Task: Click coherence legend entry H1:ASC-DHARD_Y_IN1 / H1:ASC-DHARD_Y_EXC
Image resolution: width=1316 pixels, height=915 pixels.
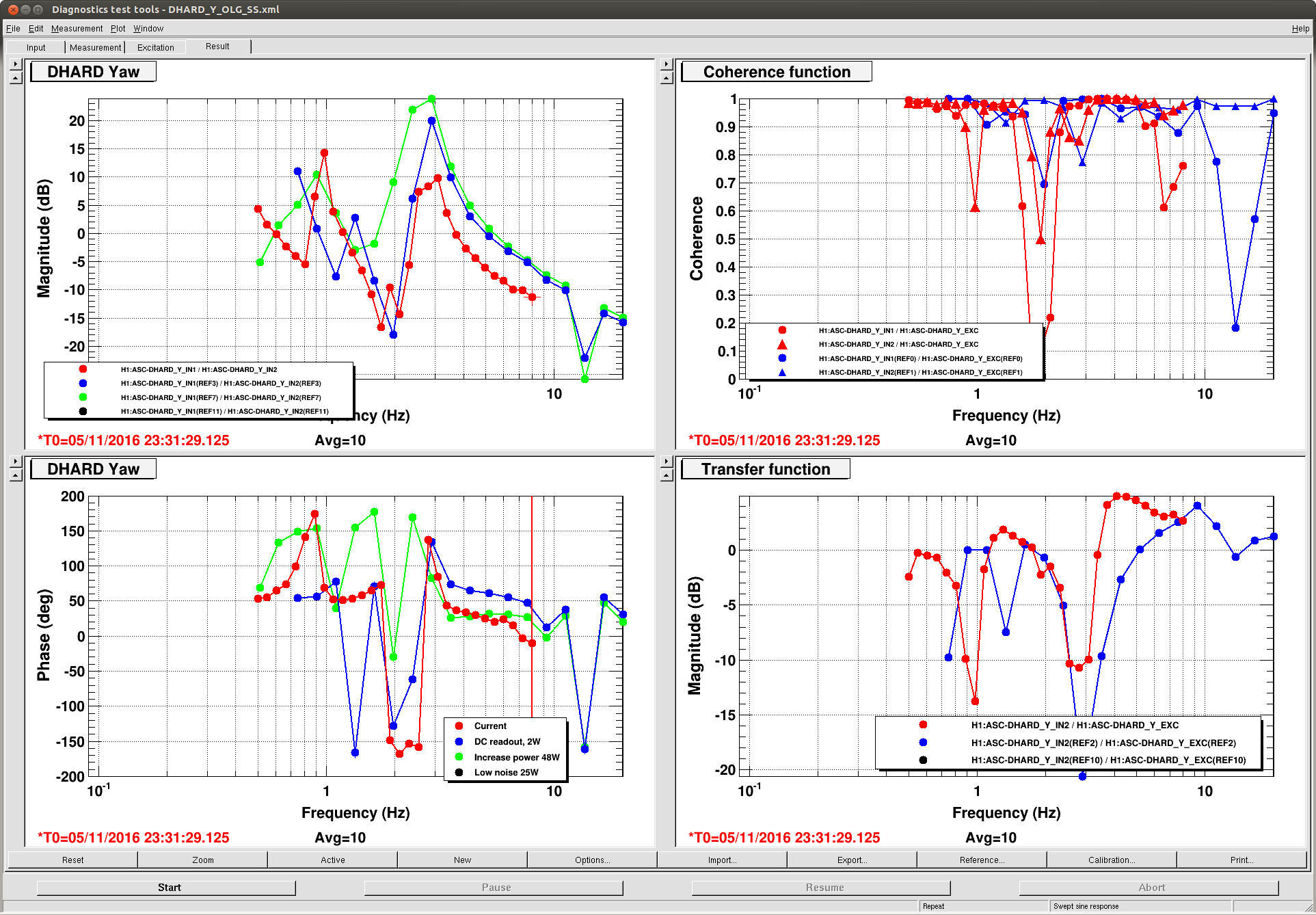Action: point(898,331)
